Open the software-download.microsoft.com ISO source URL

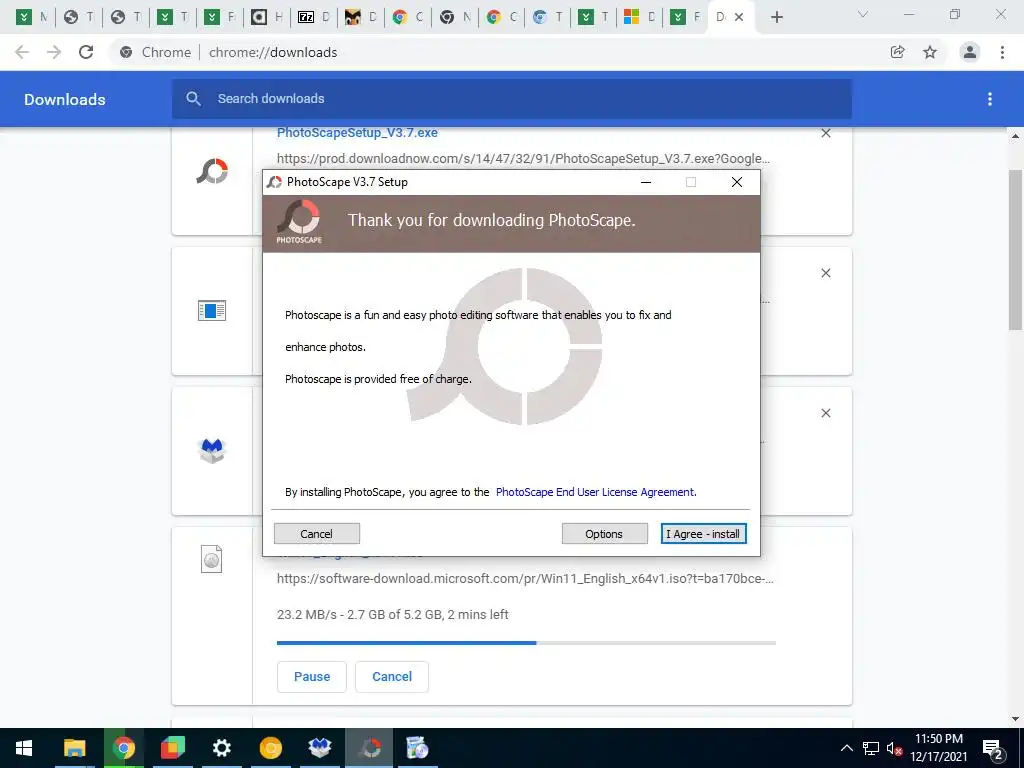(525, 579)
